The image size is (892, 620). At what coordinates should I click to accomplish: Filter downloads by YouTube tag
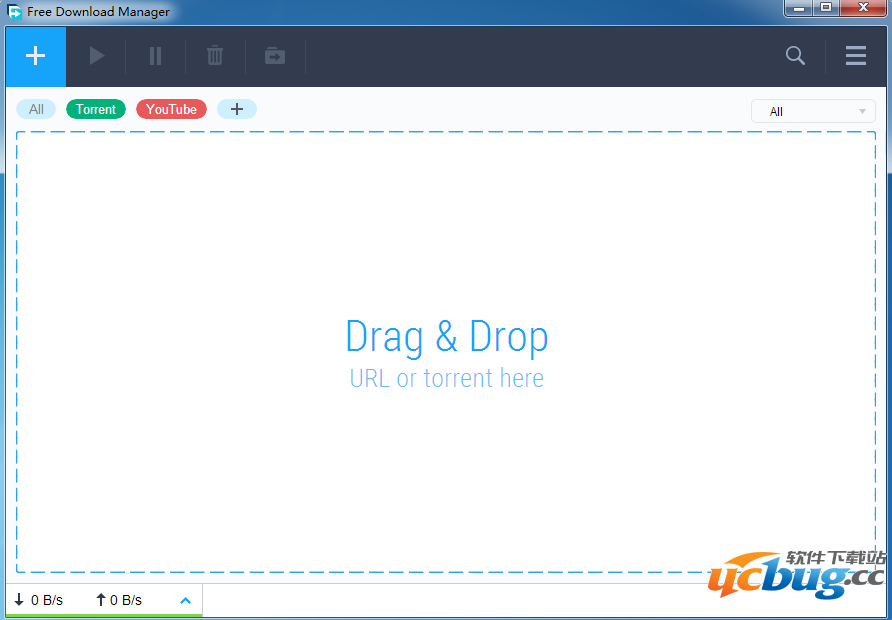pos(171,109)
